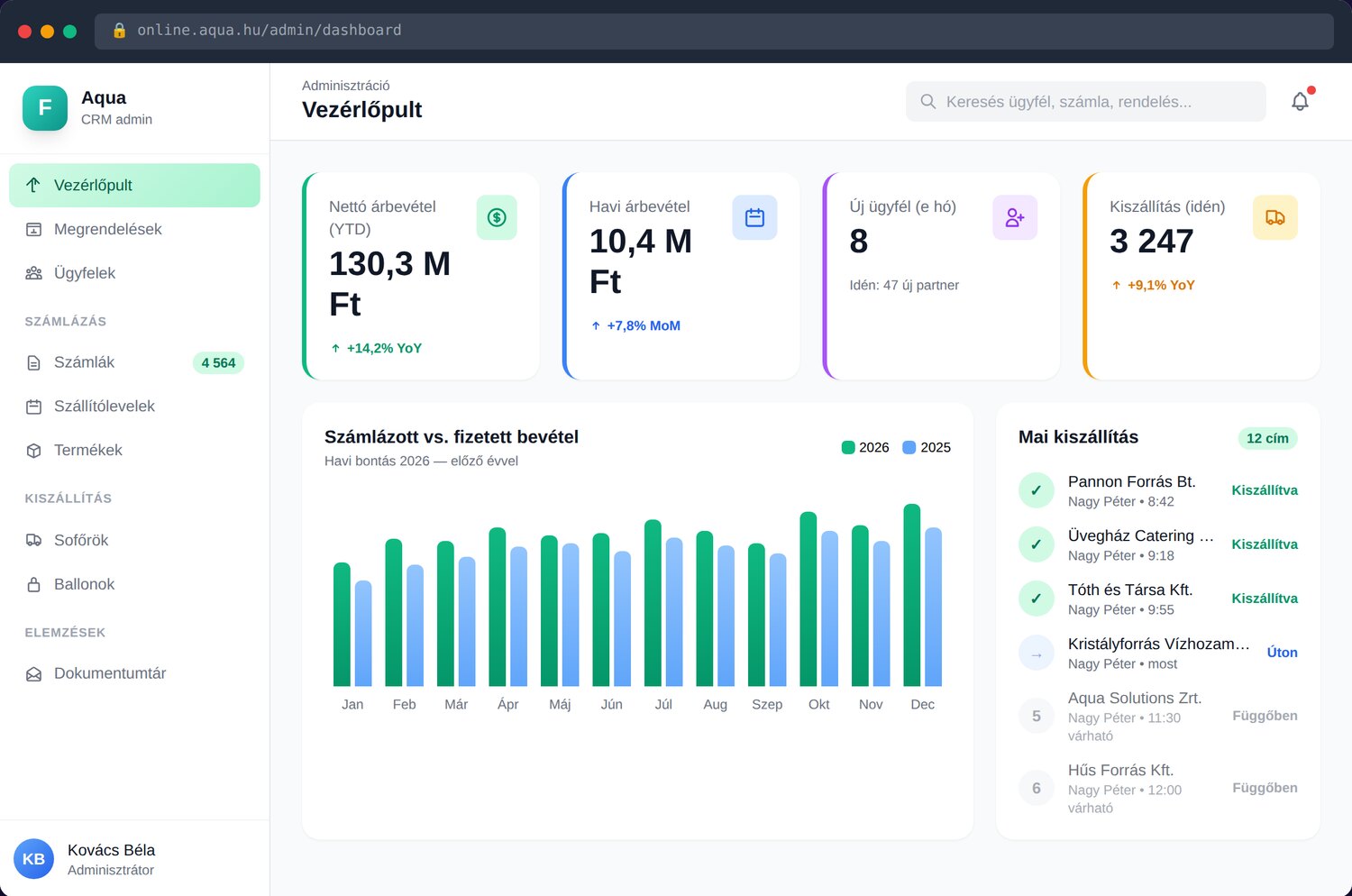1352x896 pixels.
Task: Click the Vezérlőpult arrow icon in sidebar
Action: click(x=33, y=185)
